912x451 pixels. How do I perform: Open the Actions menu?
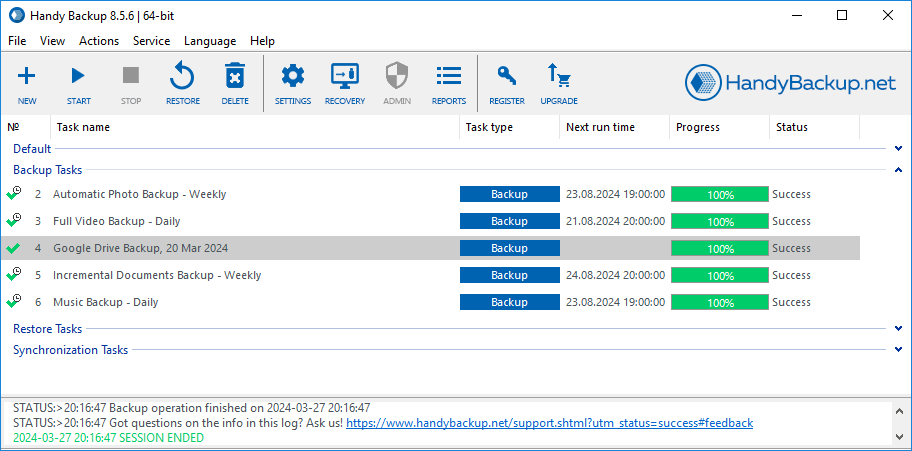point(99,41)
